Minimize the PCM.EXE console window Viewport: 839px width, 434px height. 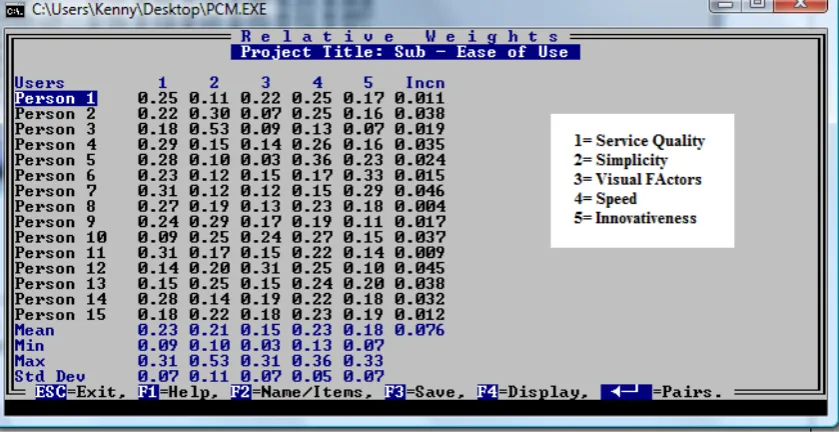[x=726, y=4]
